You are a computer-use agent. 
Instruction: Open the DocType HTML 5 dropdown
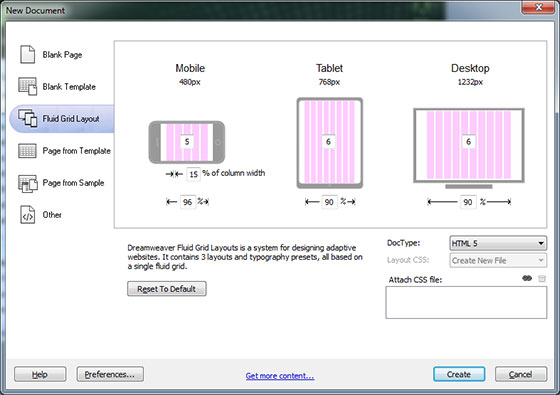(498, 244)
